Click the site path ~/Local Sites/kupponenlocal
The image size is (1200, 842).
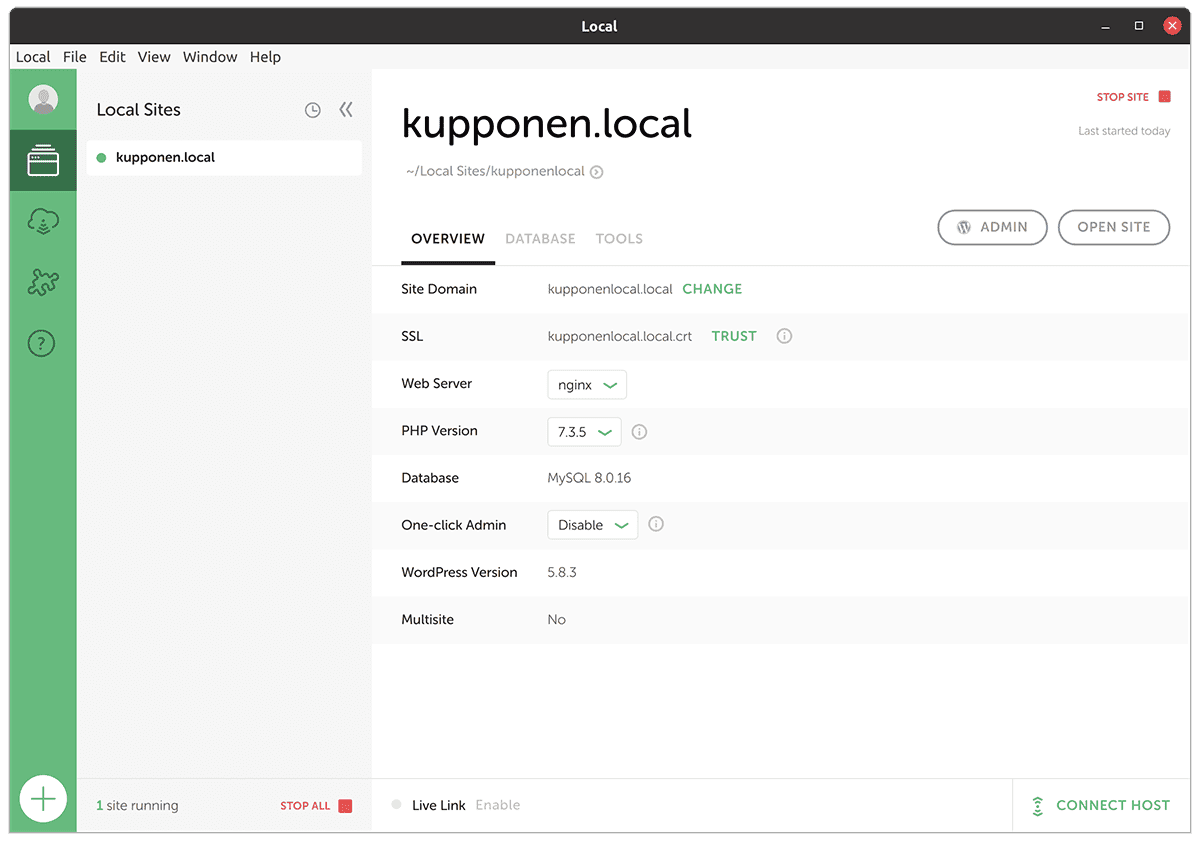(495, 172)
